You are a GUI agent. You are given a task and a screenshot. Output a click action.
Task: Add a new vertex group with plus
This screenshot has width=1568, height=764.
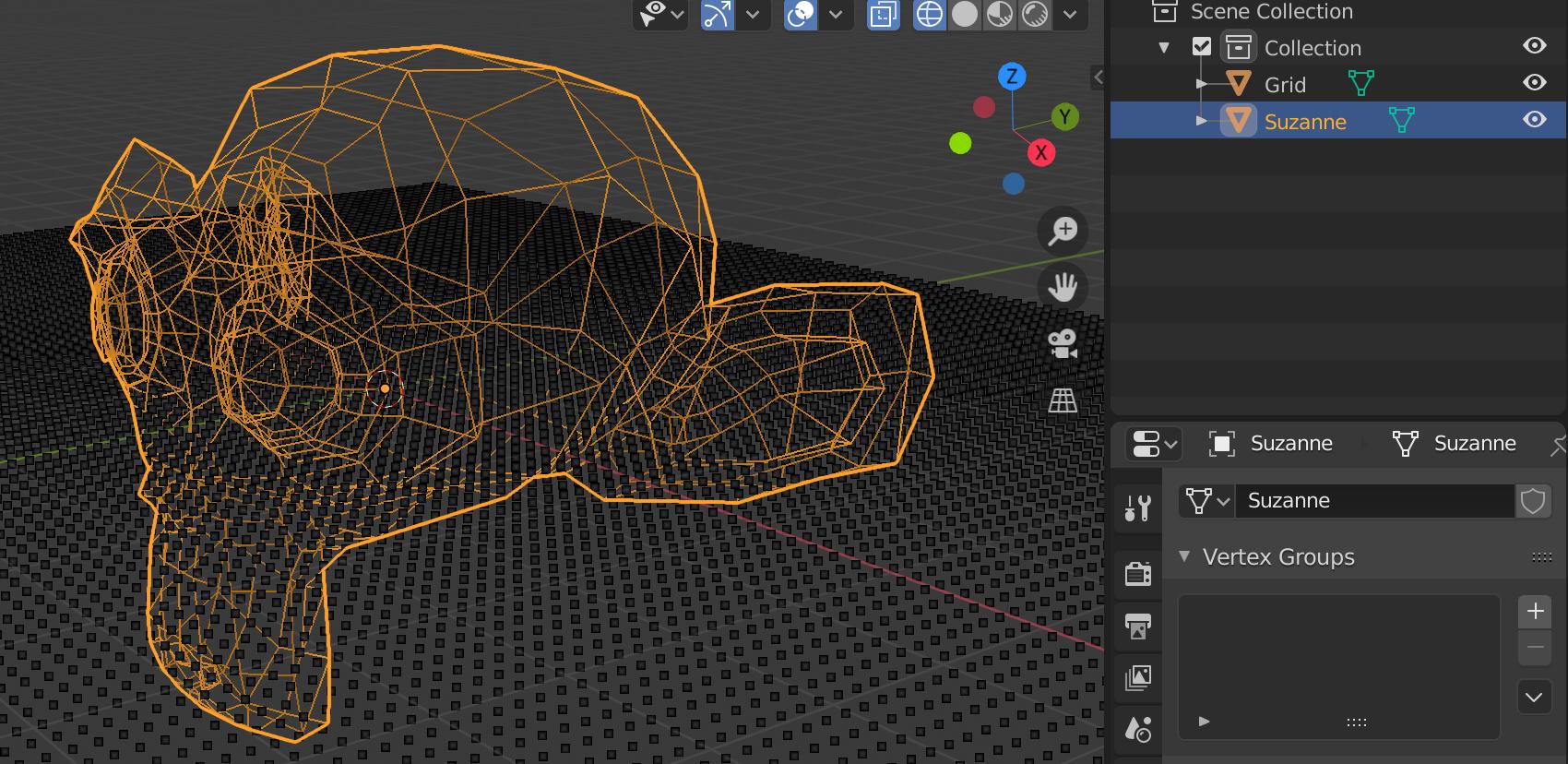[x=1535, y=611]
